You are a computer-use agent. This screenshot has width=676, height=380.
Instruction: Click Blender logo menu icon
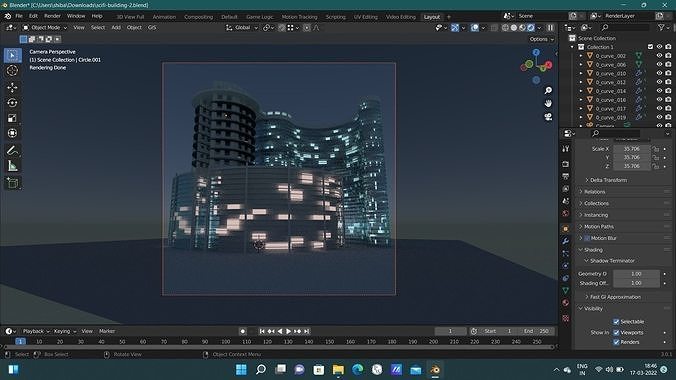coord(8,16)
